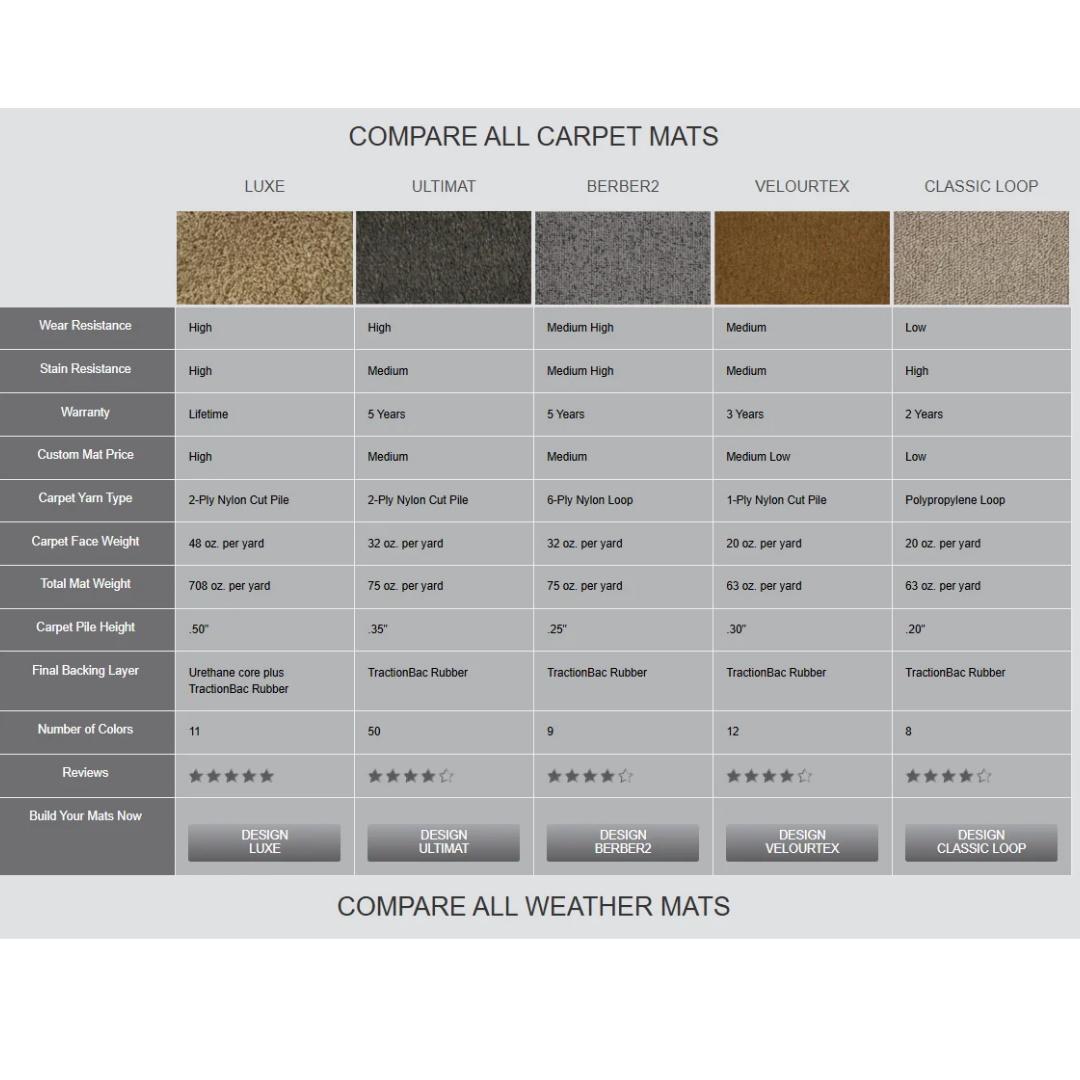Screen dimensions: 1080x1080
Task: Click the Luxe five-star review rating
Action: (231, 776)
